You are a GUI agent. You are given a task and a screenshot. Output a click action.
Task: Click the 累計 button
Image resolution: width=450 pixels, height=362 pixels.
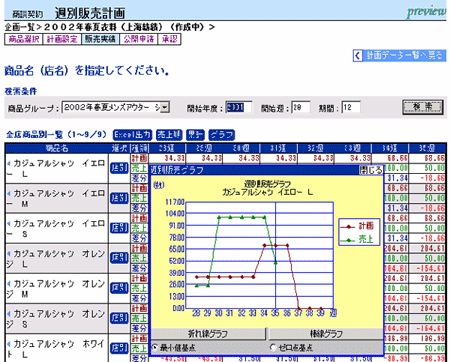(195, 135)
